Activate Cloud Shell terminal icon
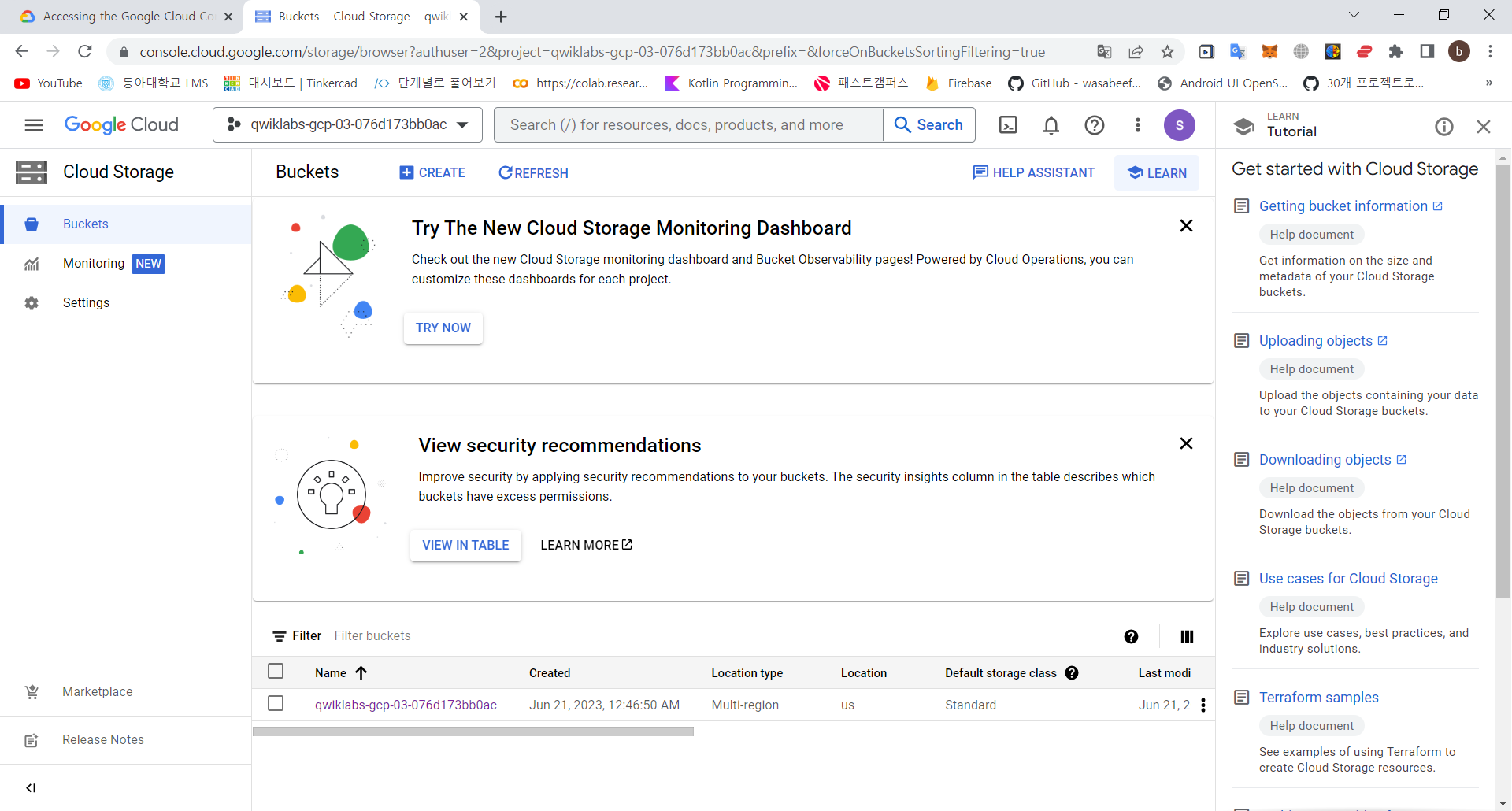This screenshot has height=811, width=1512. 1008,125
